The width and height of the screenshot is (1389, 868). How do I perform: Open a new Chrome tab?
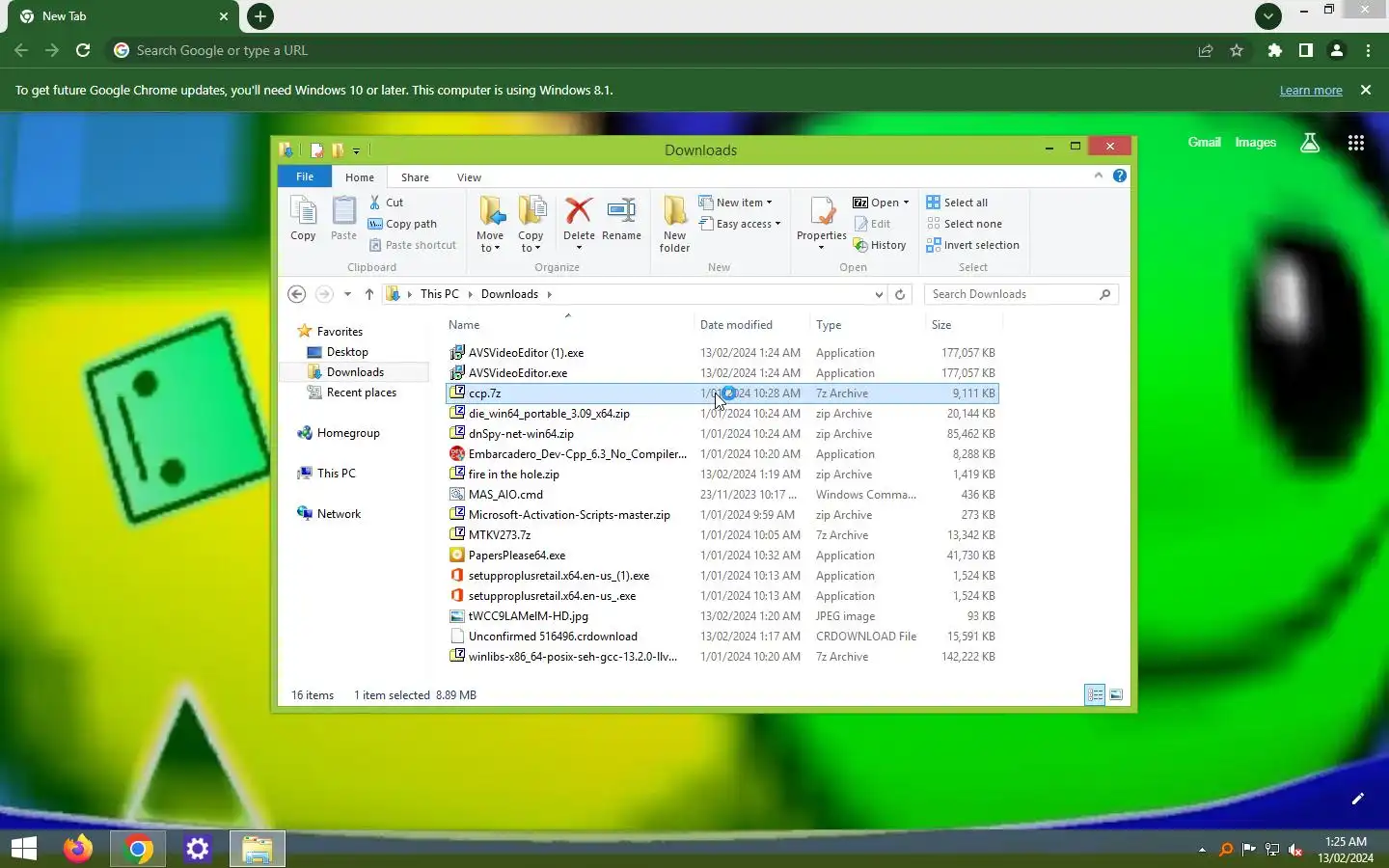(260, 16)
